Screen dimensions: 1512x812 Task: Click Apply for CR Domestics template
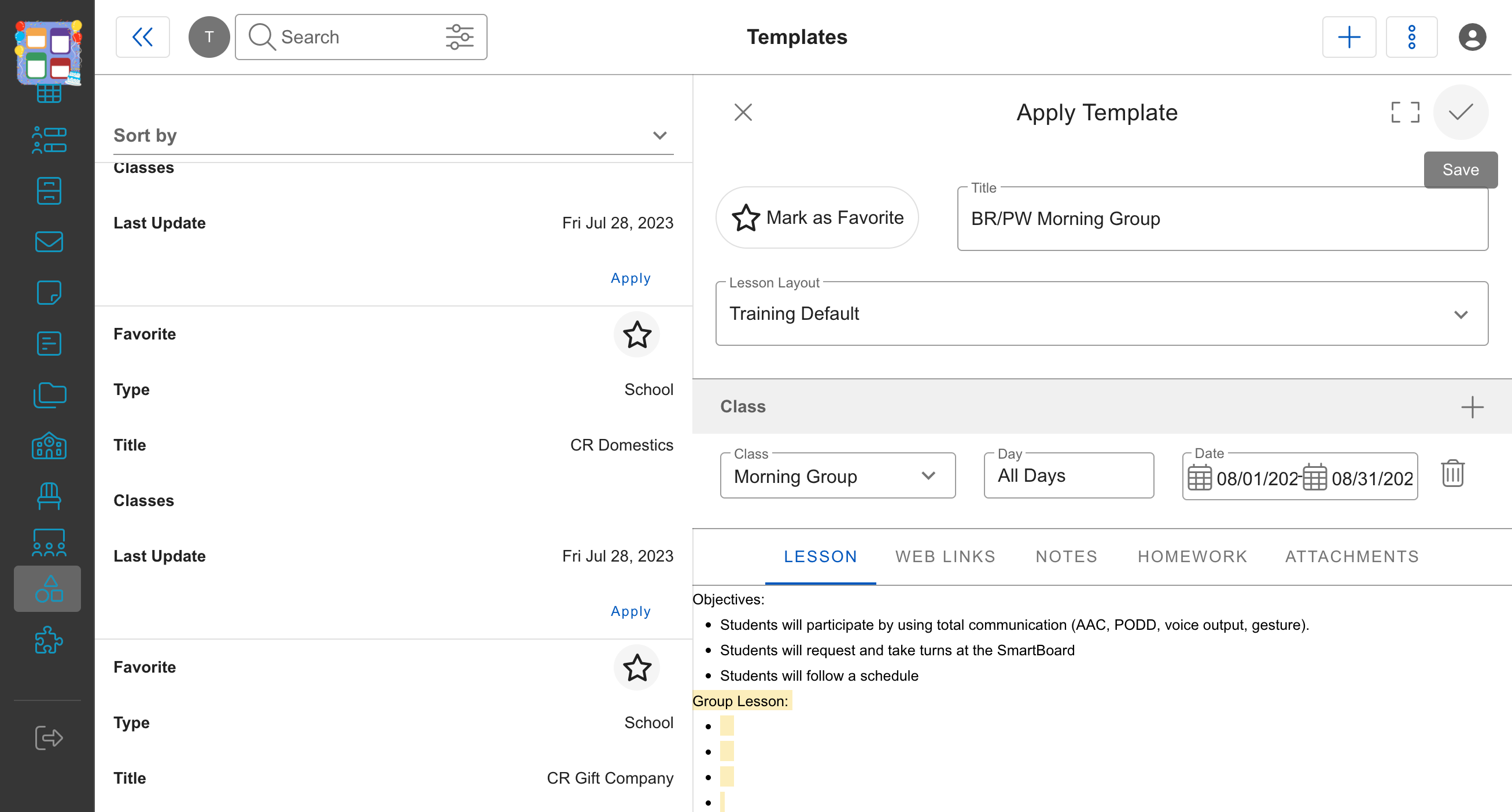pos(630,611)
